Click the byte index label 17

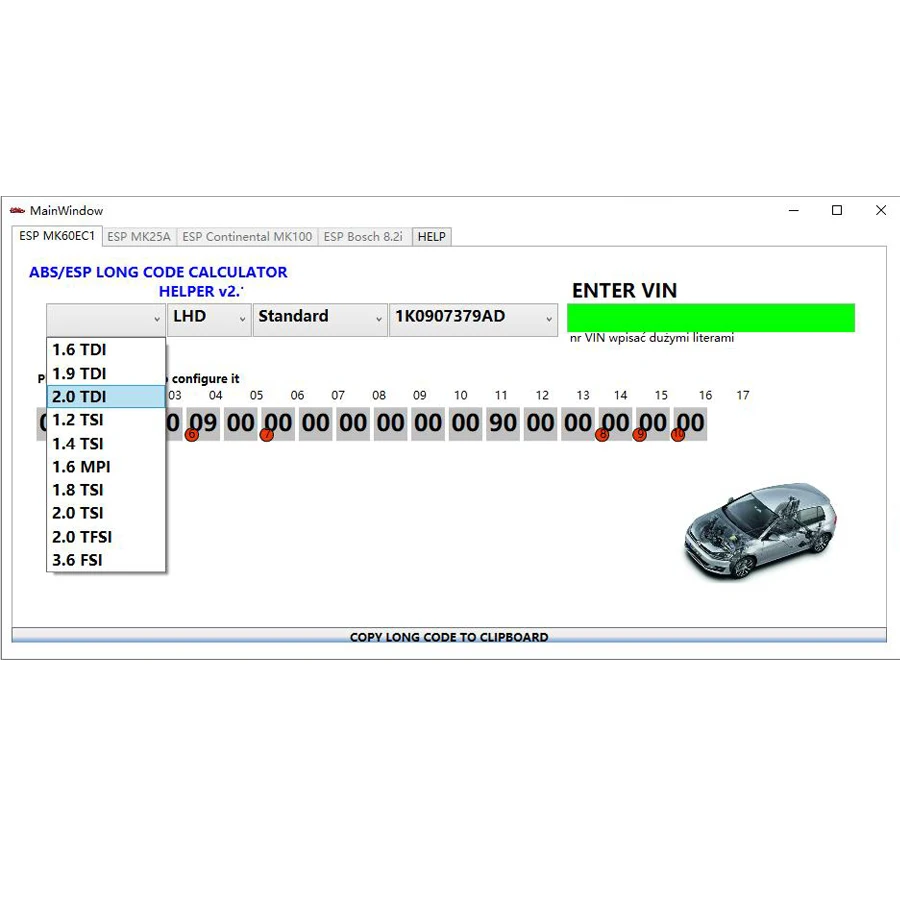click(743, 395)
